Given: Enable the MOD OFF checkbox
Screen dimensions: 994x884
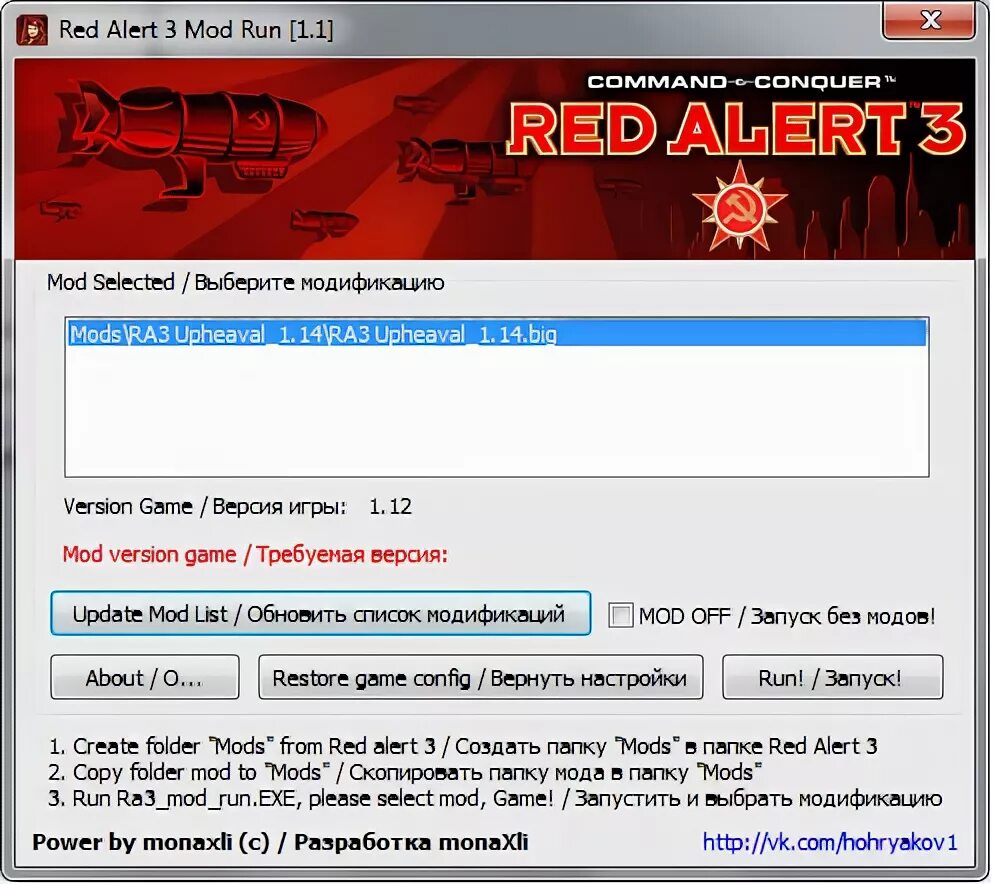Looking at the screenshot, I should (x=620, y=616).
